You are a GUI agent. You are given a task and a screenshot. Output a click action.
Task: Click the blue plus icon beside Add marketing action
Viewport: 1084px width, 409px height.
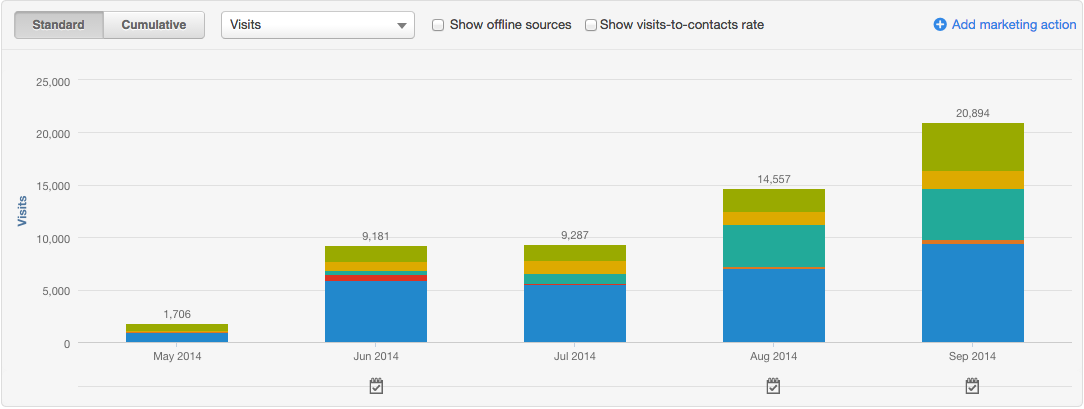(940, 25)
